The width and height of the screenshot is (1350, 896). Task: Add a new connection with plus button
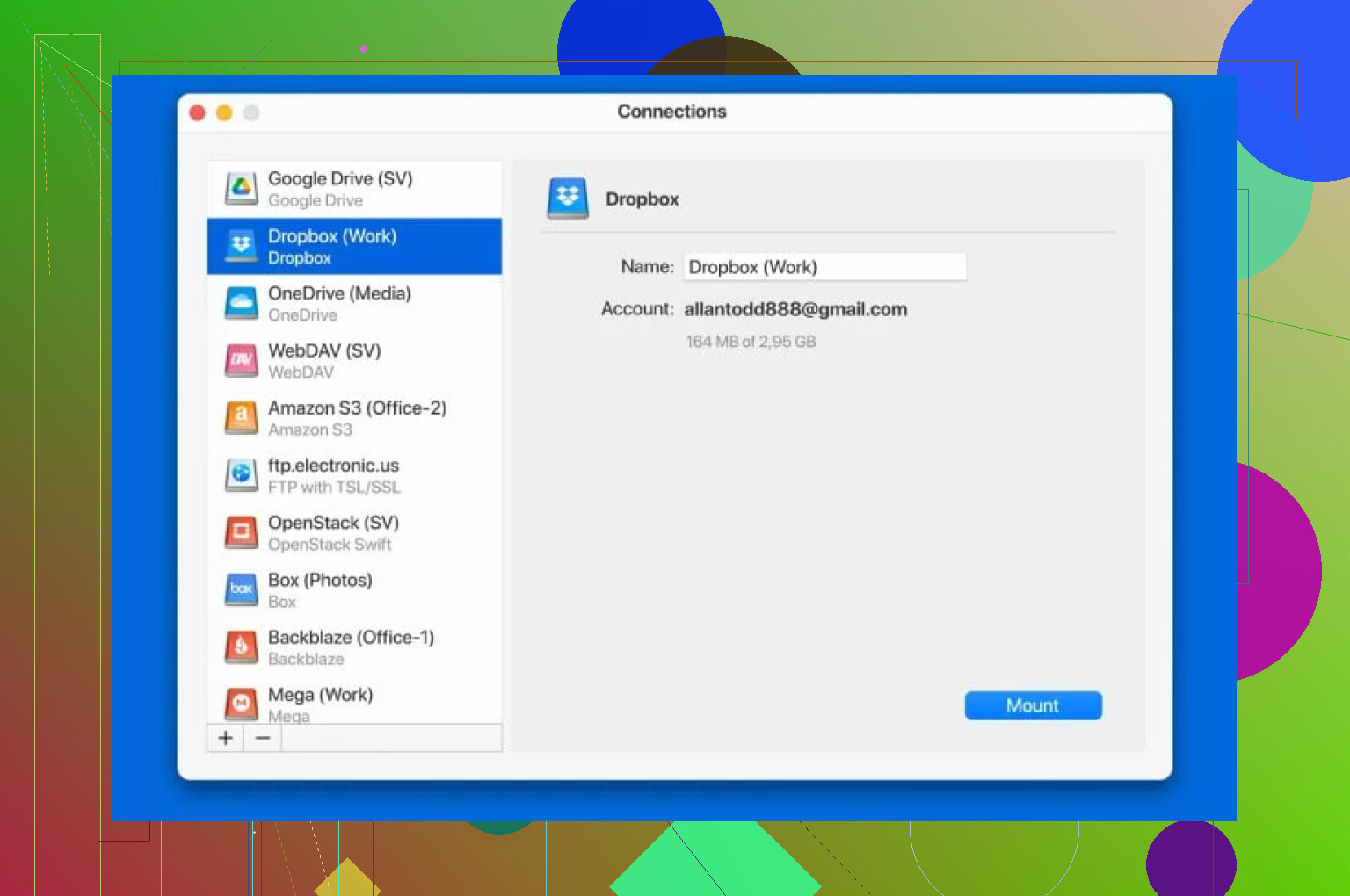pyautogui.click(x=226, y=738)
